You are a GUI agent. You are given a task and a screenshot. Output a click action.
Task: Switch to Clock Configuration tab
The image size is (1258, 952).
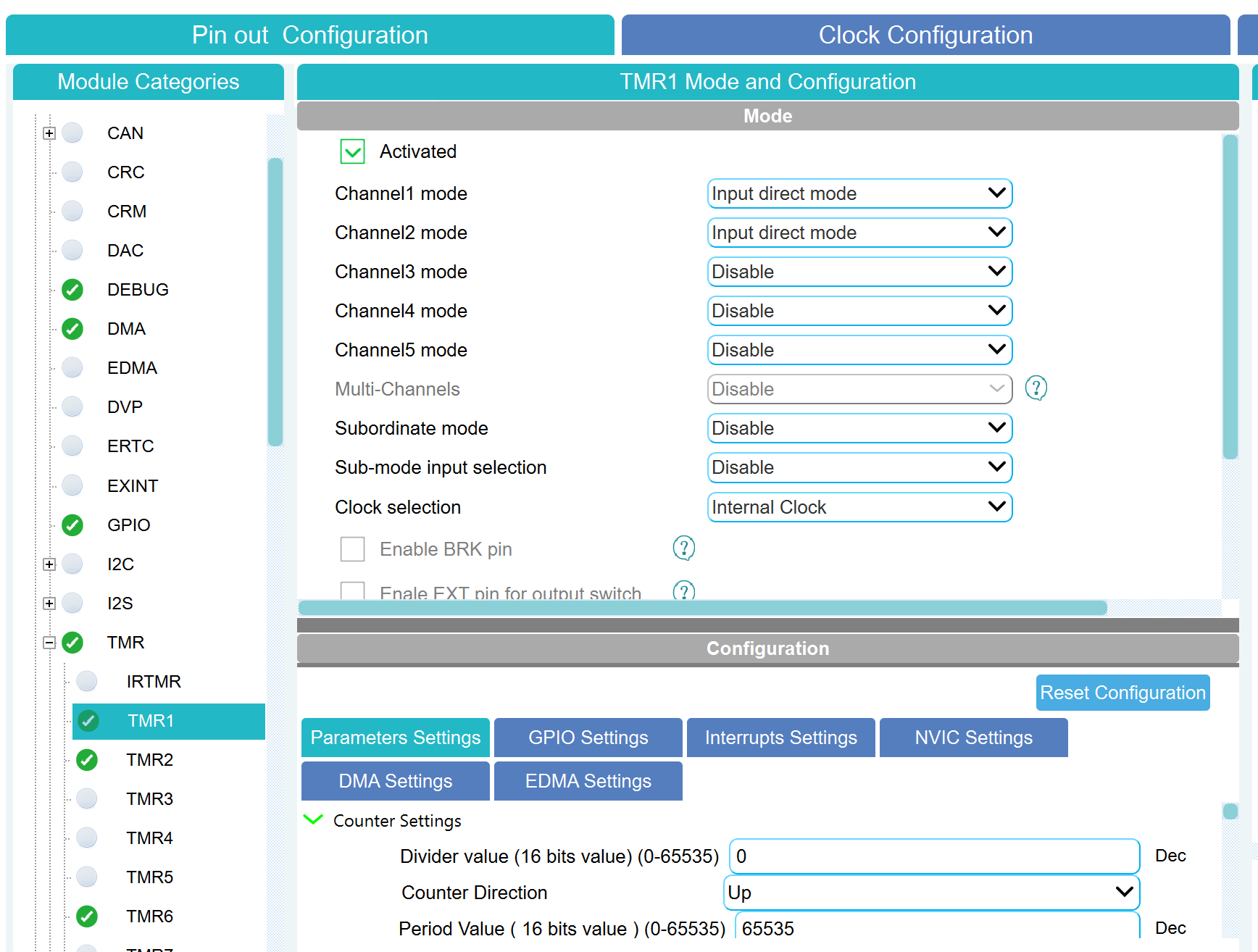coord(926,35)
